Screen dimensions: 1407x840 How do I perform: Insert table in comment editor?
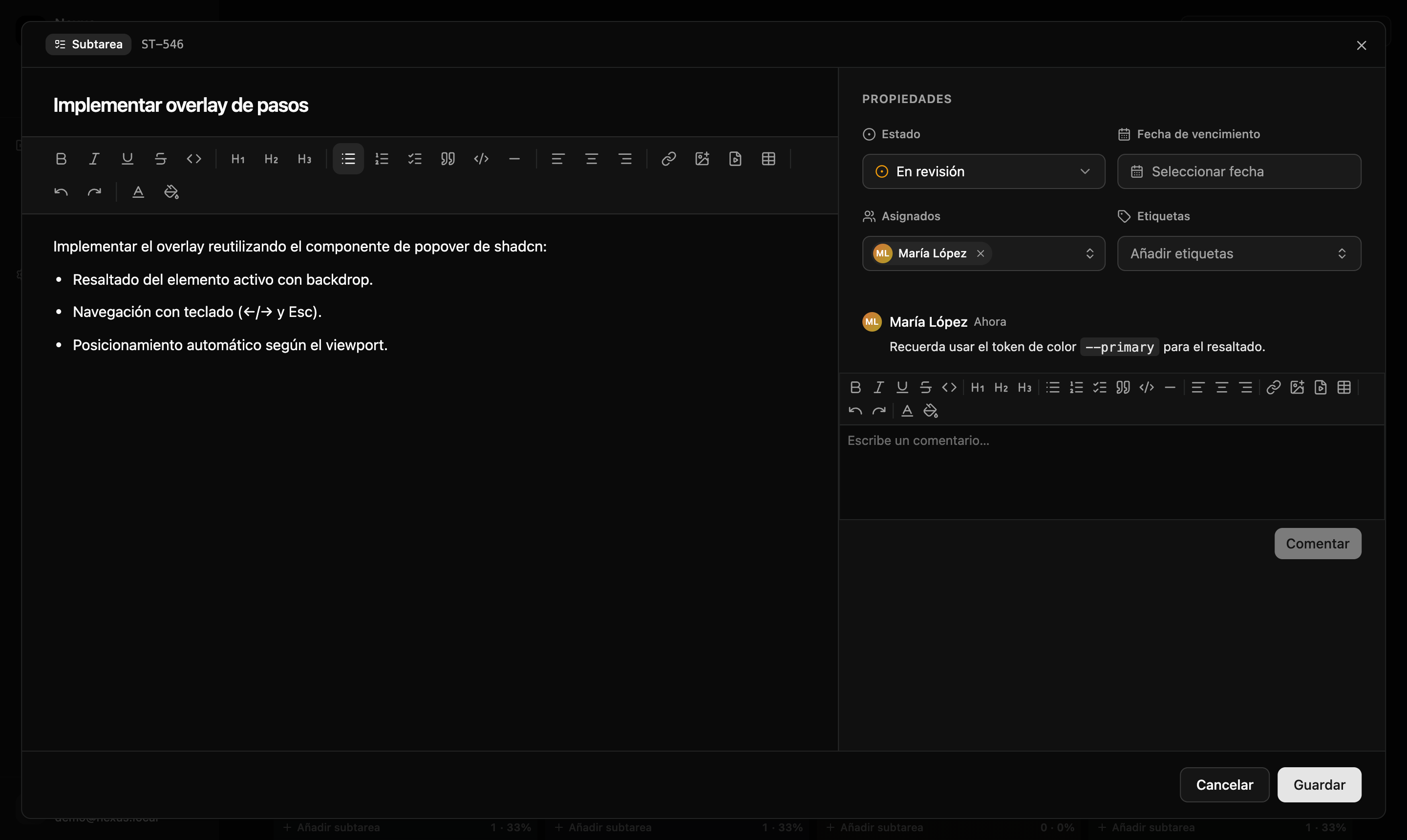point(1344,387)
